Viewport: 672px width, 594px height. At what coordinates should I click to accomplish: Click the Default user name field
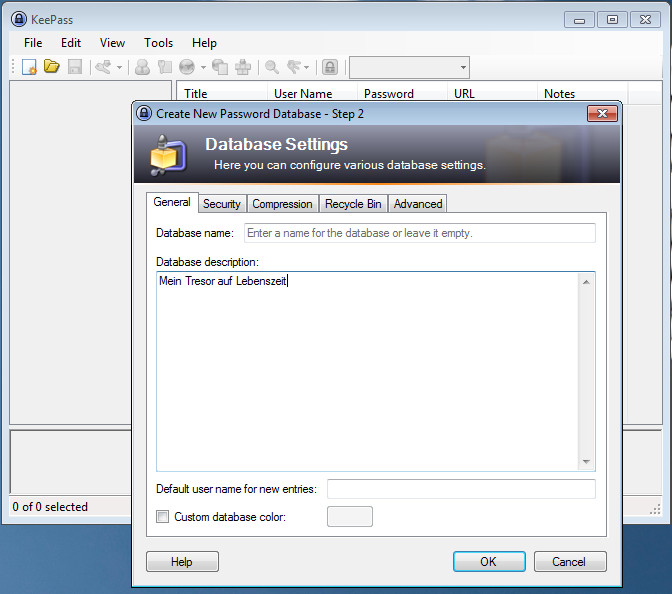tap(461, 489)
